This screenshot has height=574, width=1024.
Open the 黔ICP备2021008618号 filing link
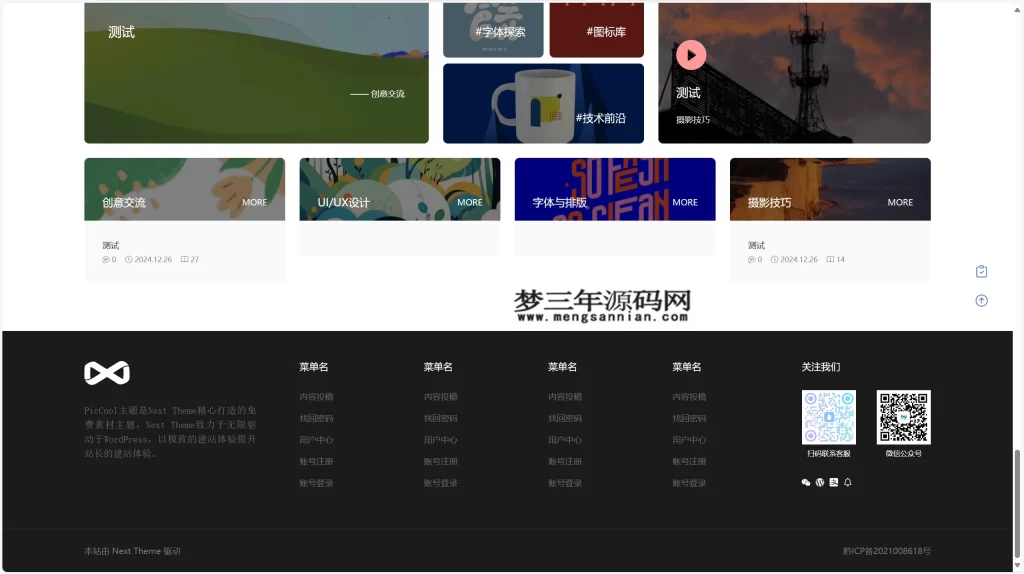tap(887, 551)
